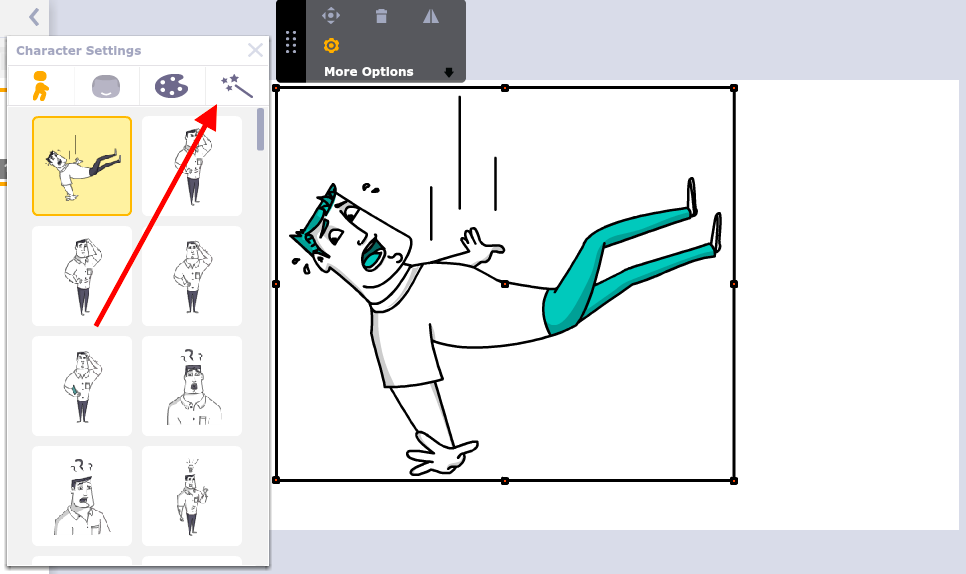The image size is (966, 574).
Task: Open the face expression tab
Action: tap(106, 87)
